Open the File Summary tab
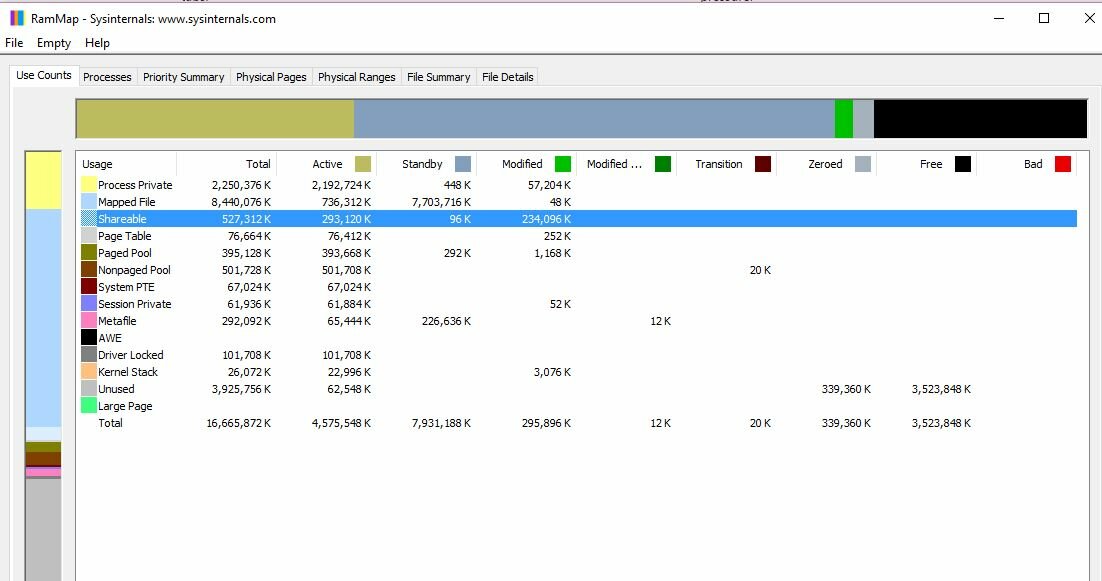 tap(438, 76)
